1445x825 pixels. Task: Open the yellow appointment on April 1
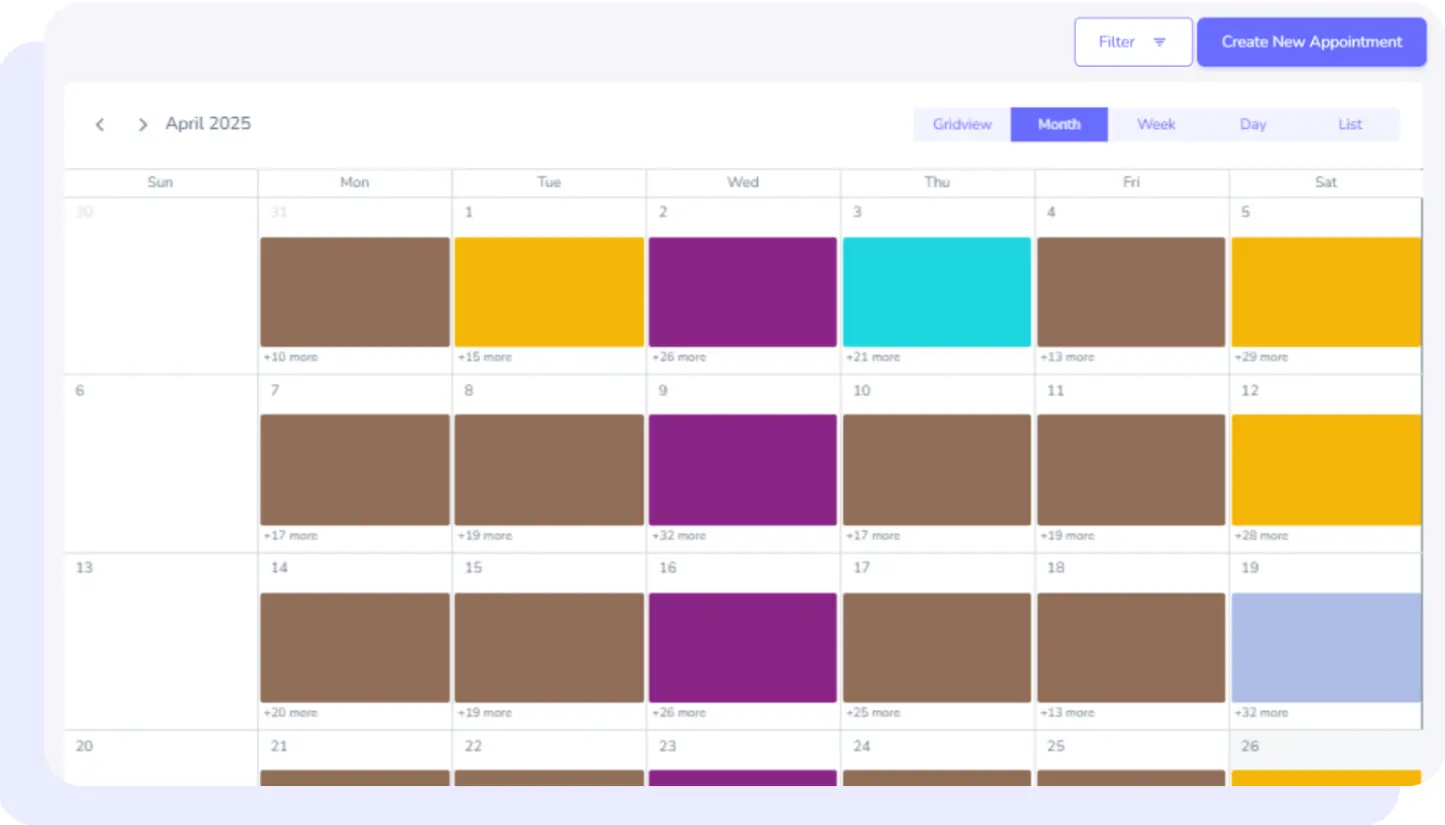pyautogui.click(x=548, y=292)
